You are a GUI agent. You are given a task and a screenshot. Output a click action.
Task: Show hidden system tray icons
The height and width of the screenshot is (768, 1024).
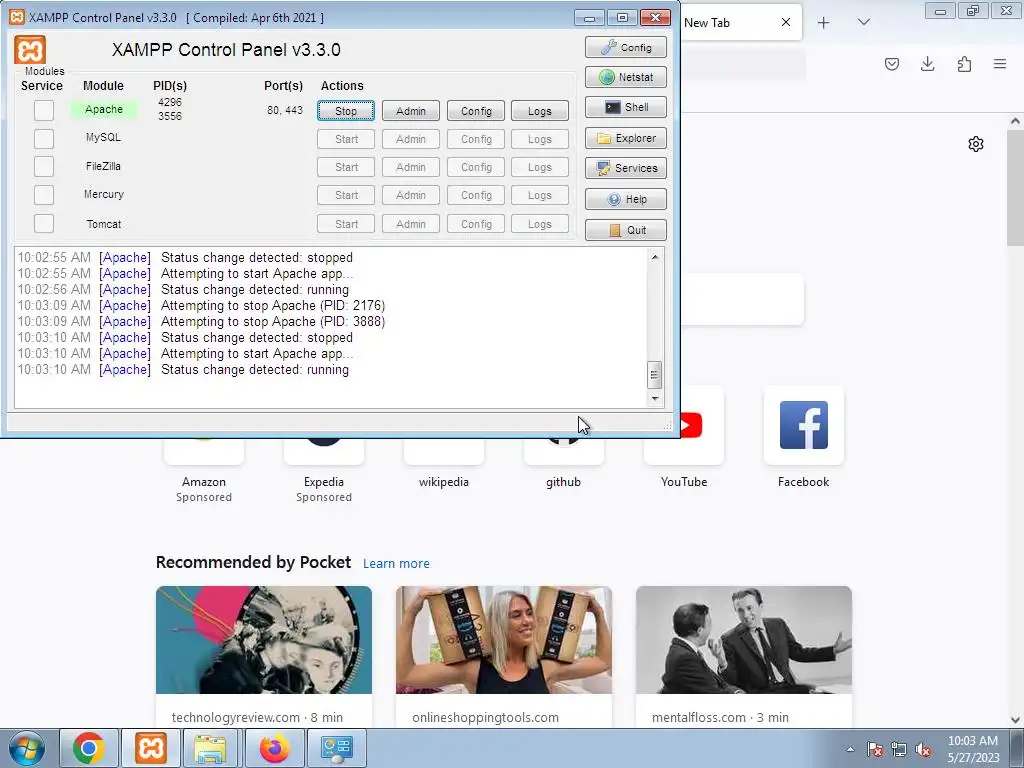pos(850,749)
